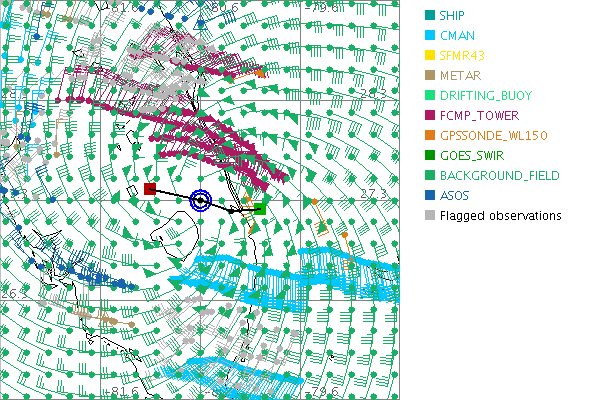Click the gray Flagged observations swatch
Viewport: 600px width, 400px height.
coord(429,216)
